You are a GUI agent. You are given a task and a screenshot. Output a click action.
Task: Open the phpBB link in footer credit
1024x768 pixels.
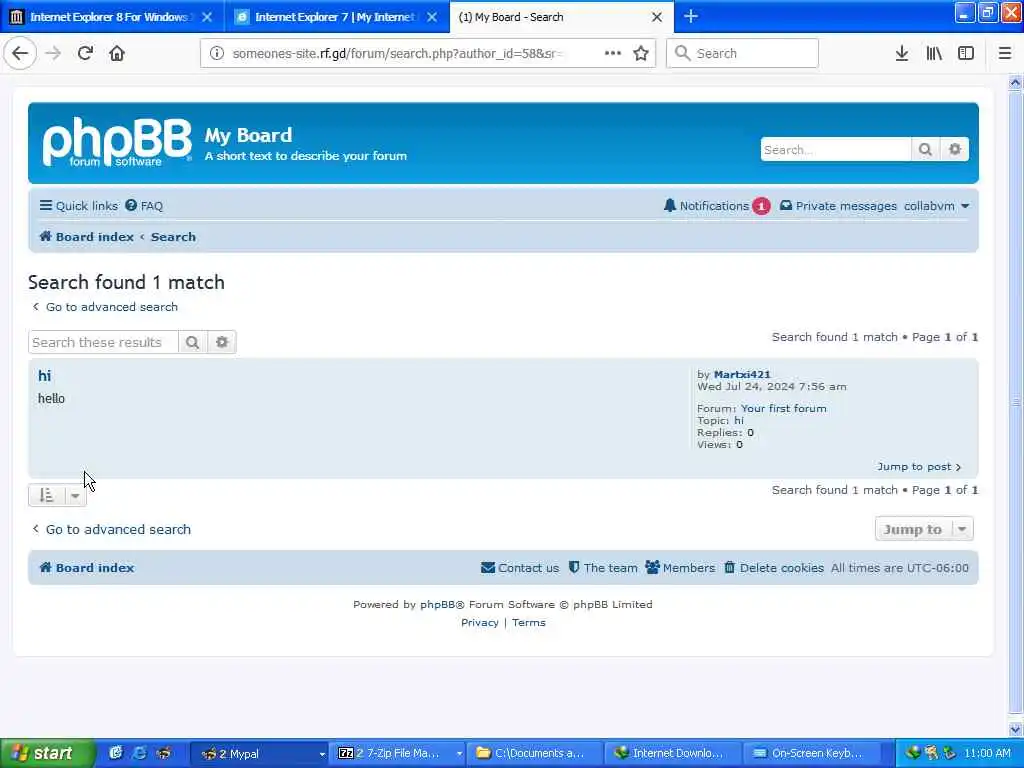pyautogui.click(x=441, y=605)
